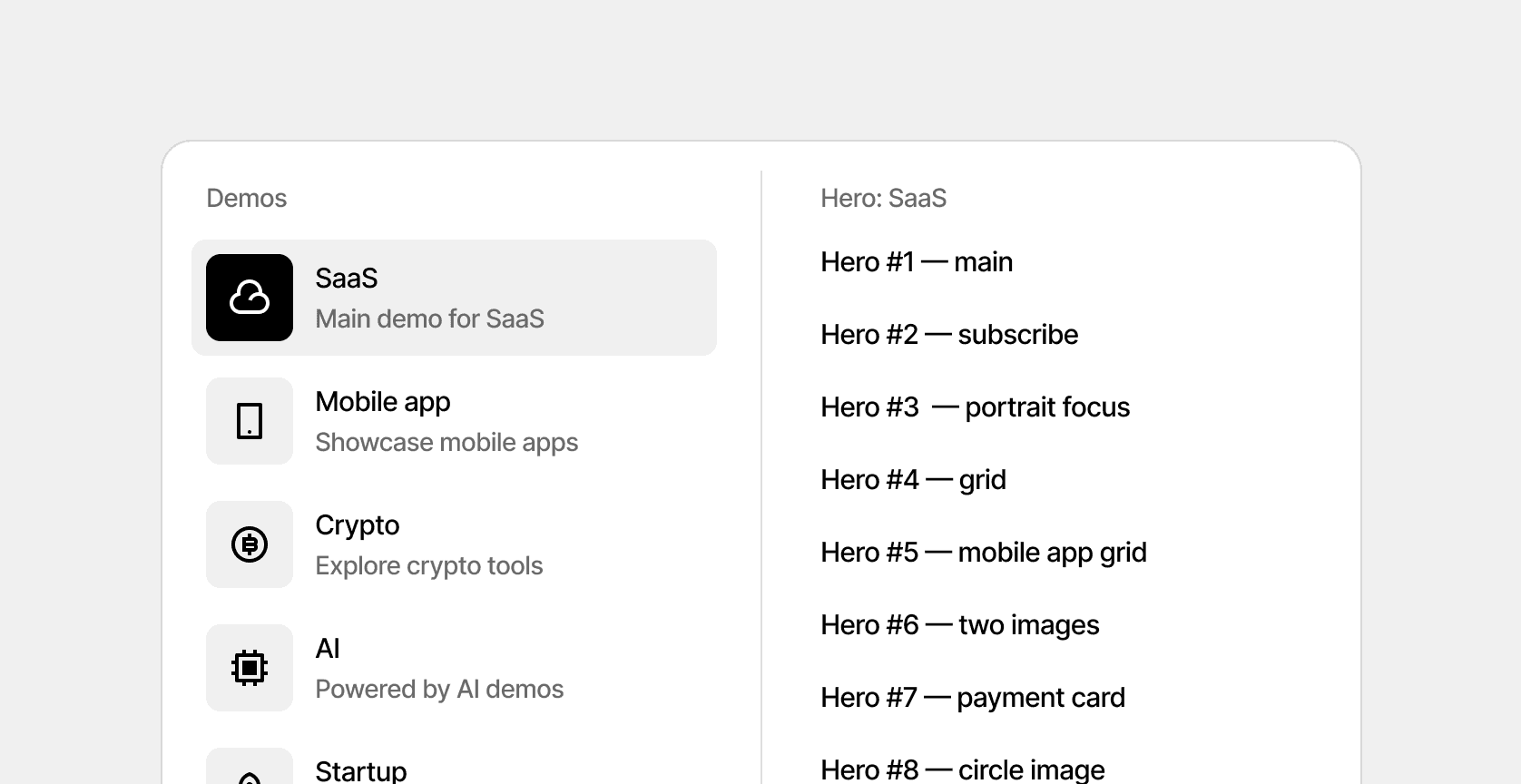Click the partially visible Startup icon
This screenshot has width=1521, height=784.
click(250, 767)
